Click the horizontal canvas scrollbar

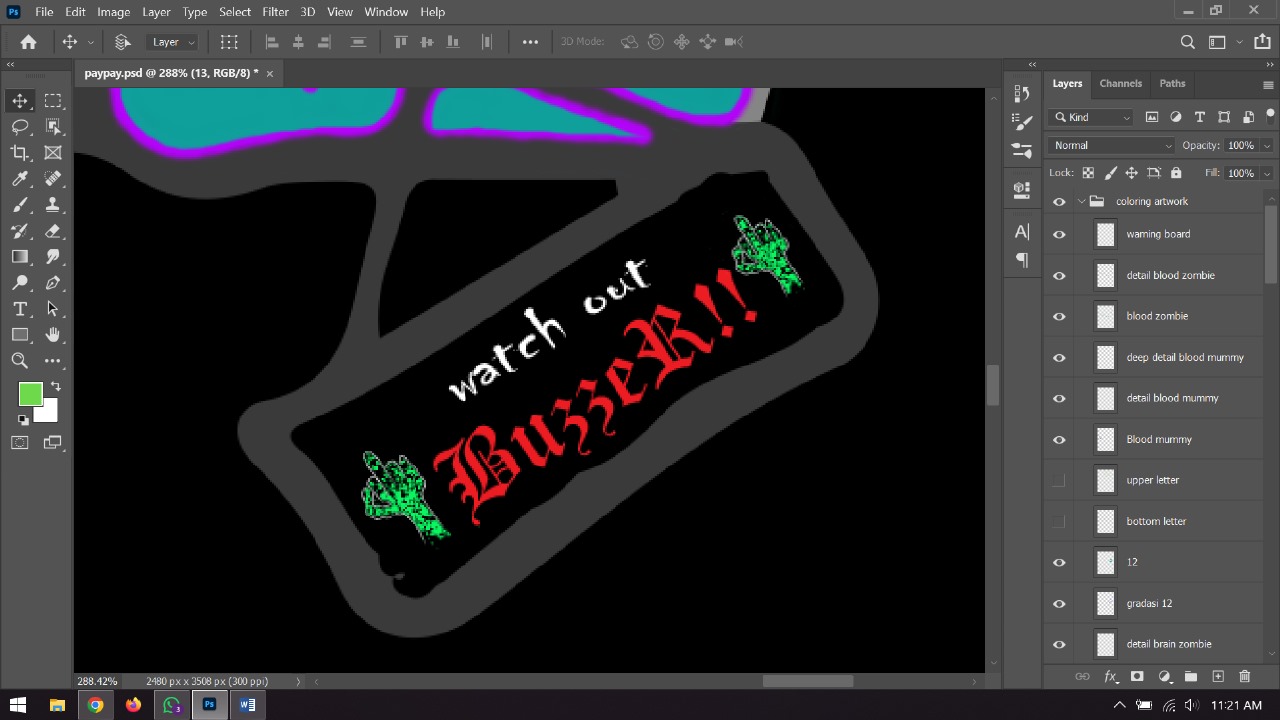coord(808,682)
